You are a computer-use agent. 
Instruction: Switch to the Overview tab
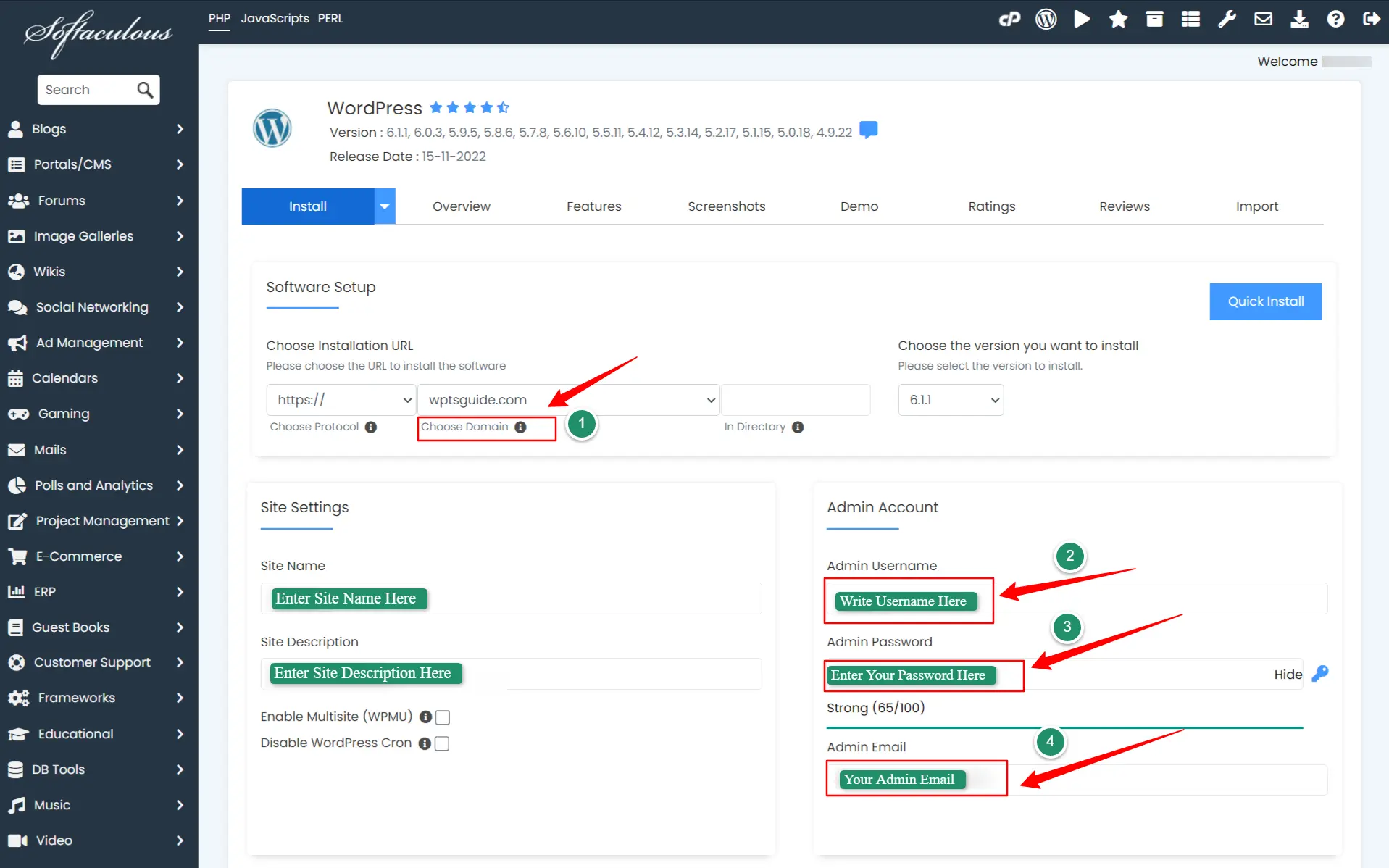click(461, 206)
